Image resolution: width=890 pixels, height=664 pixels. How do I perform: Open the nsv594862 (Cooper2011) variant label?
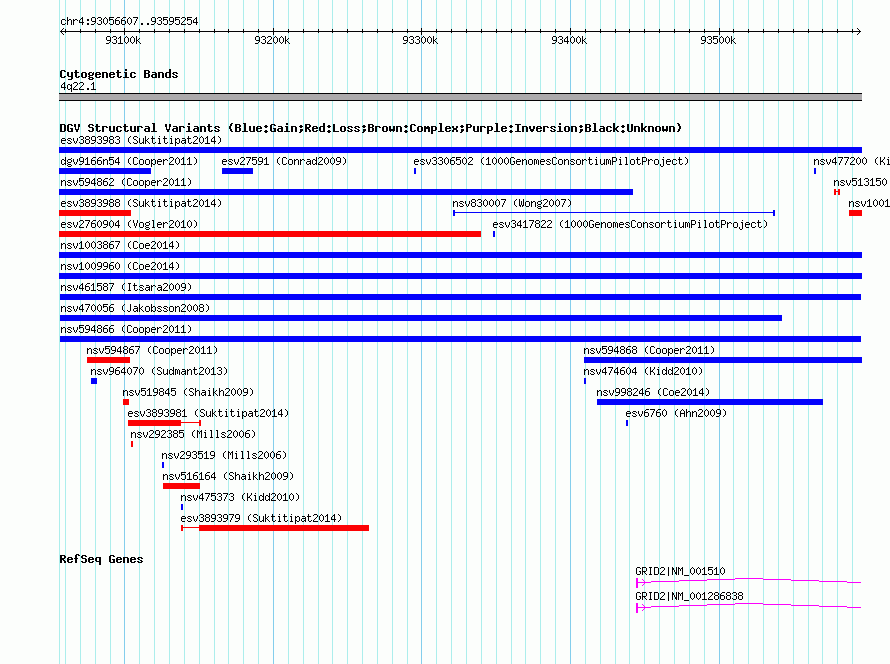(126, 182)
